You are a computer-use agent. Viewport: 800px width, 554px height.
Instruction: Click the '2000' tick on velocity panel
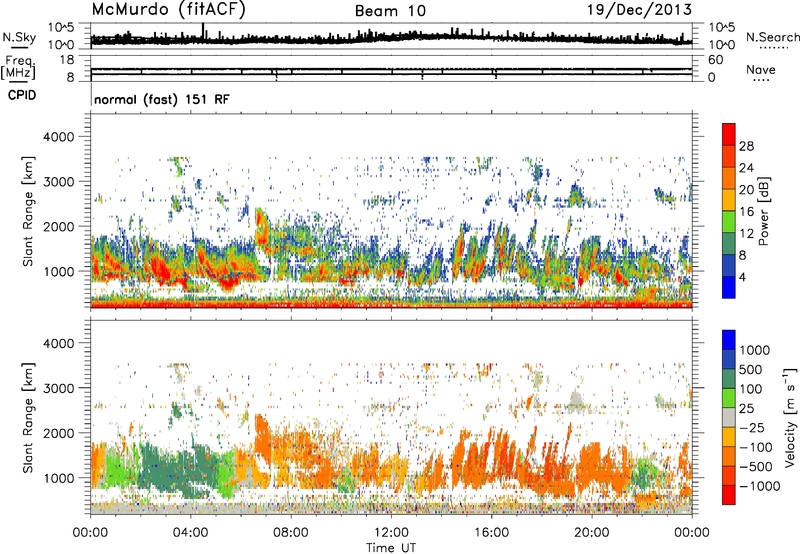click(x=60, y=433)
